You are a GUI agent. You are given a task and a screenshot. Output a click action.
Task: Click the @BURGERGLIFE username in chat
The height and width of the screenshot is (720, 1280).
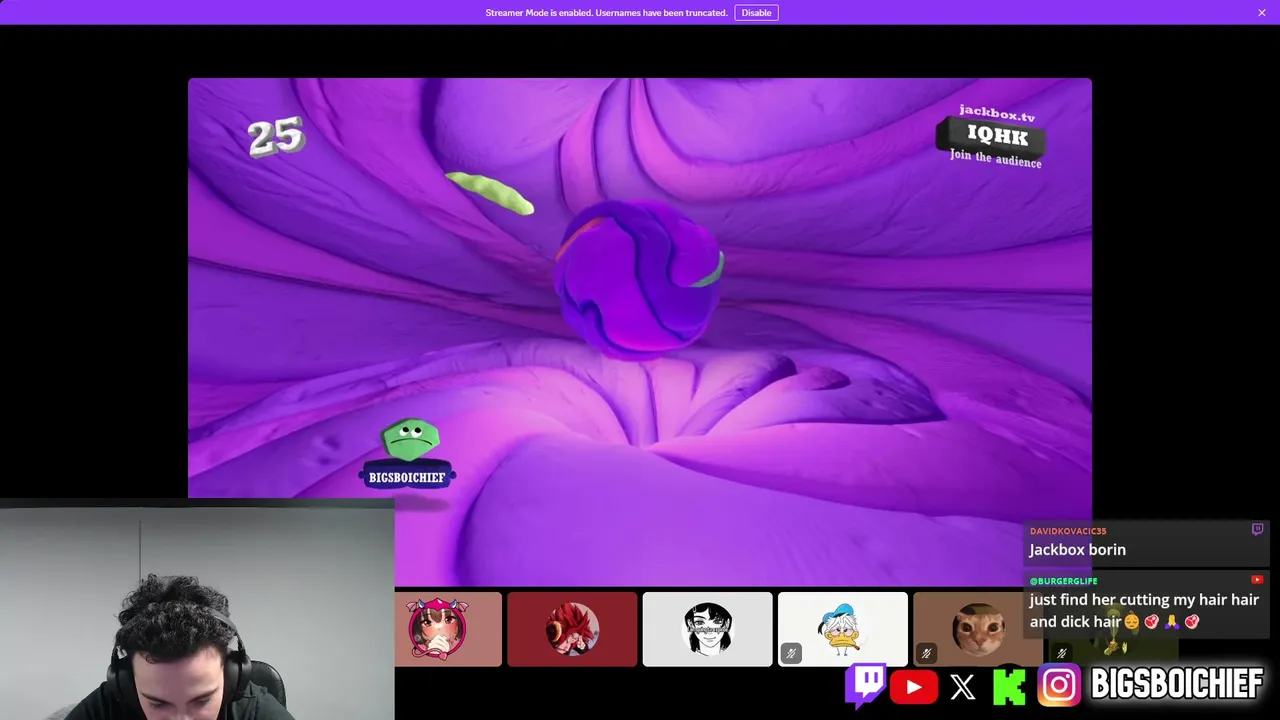1064,581
